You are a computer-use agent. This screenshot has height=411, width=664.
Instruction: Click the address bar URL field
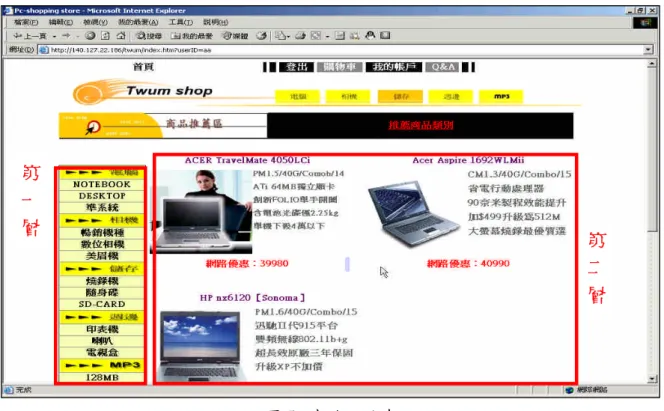[x=341, y=50]
